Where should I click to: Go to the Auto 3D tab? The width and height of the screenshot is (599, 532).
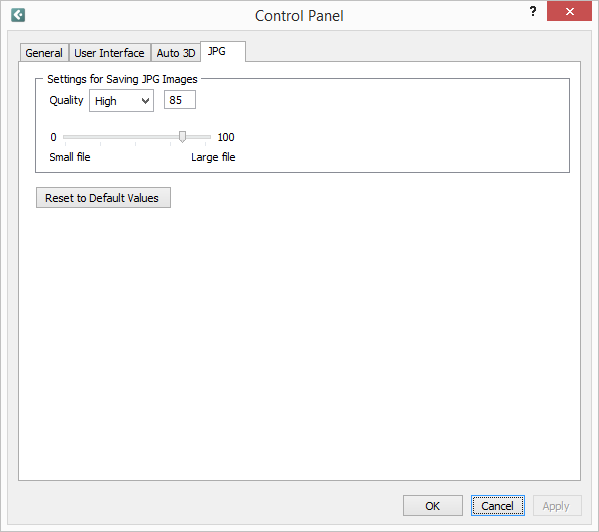[x=176, y=53]
